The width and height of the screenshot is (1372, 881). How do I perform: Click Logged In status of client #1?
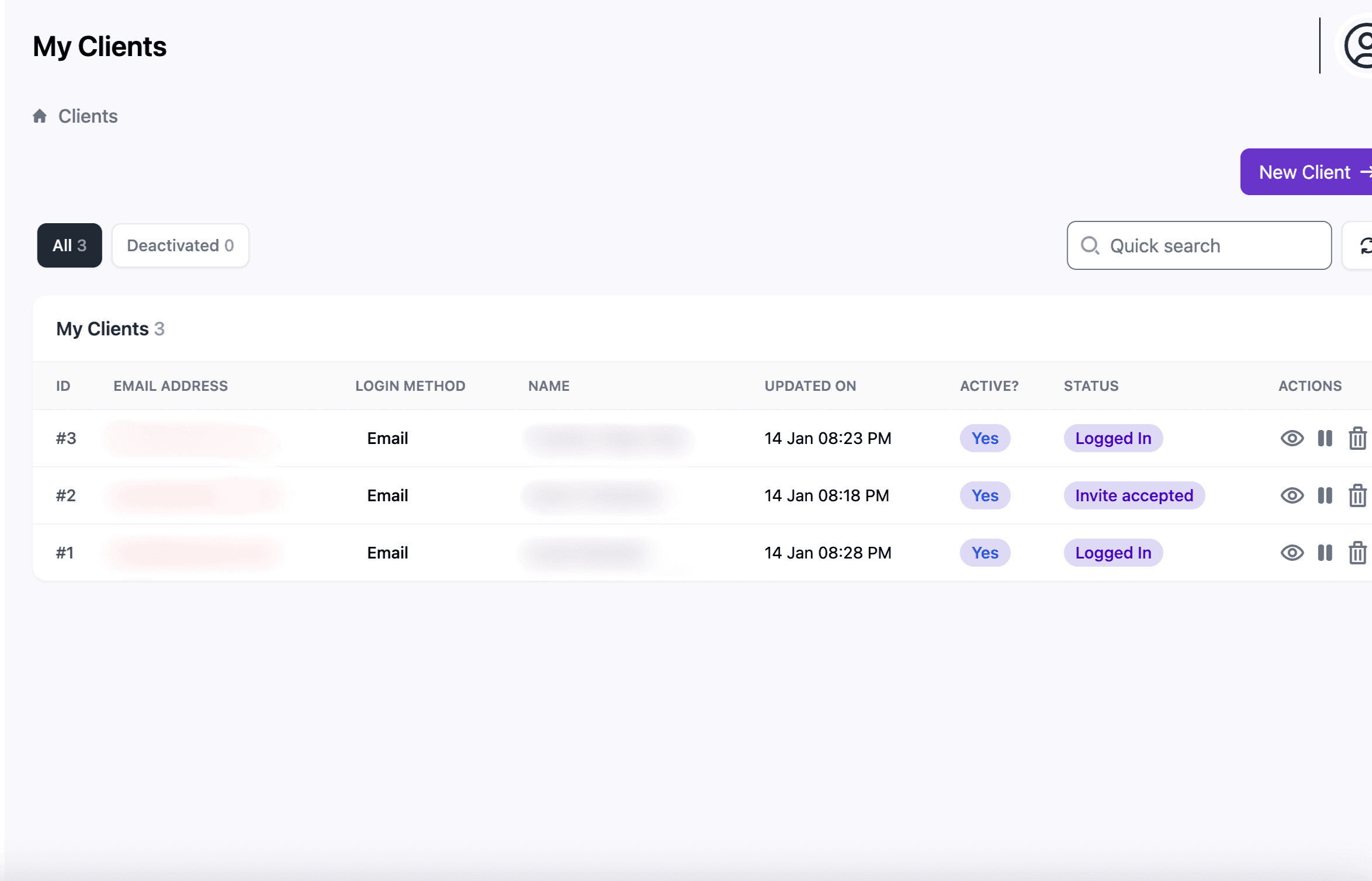point(1113,553)
